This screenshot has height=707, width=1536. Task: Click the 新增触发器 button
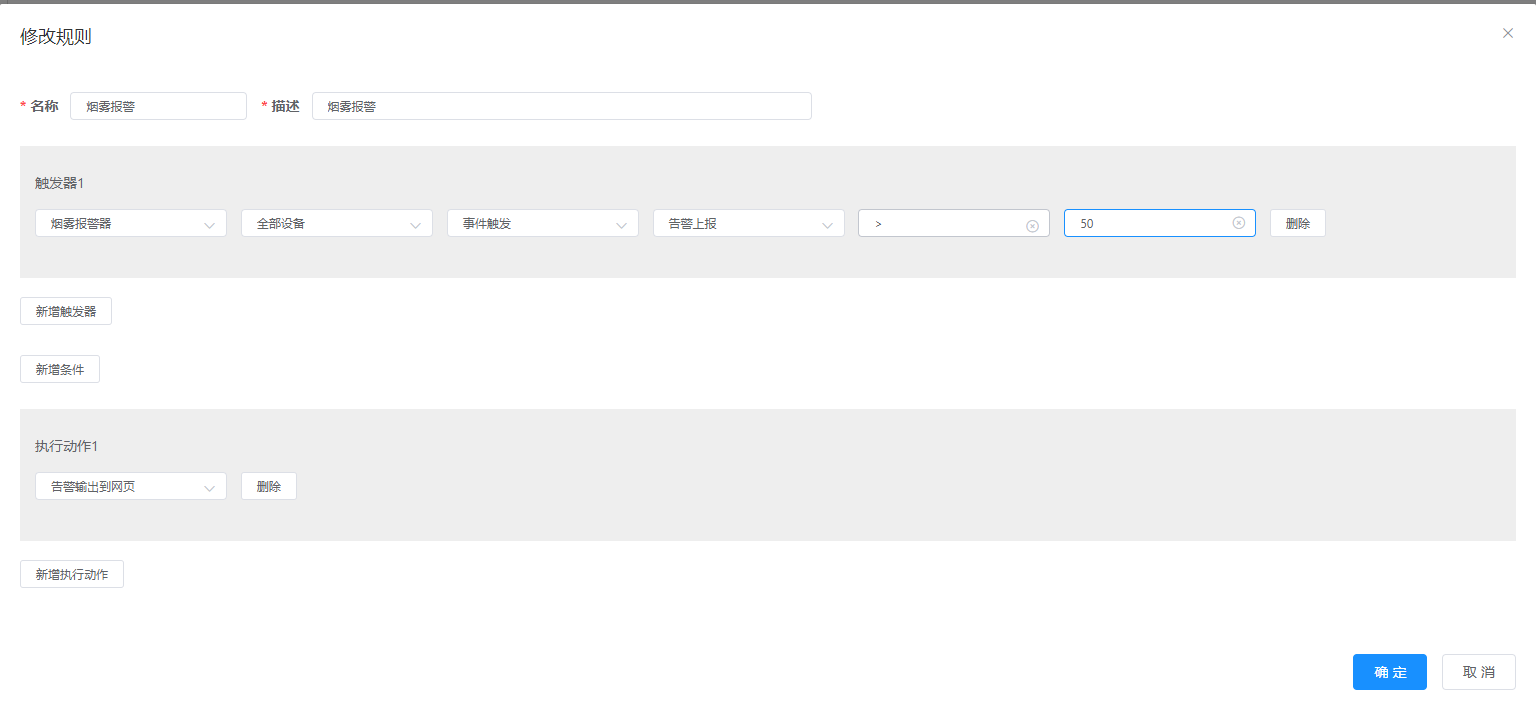pyautogui.click(x=66, y=311)
